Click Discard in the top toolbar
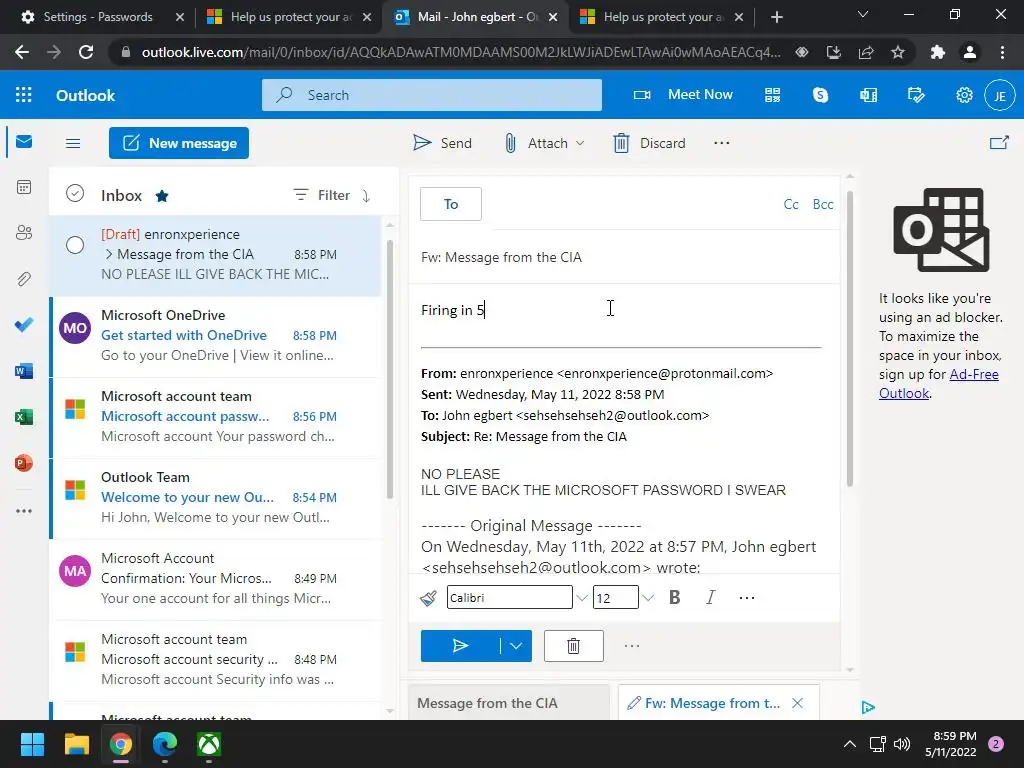The height and width of the screenshot is (768, 1024). (649, 143)
